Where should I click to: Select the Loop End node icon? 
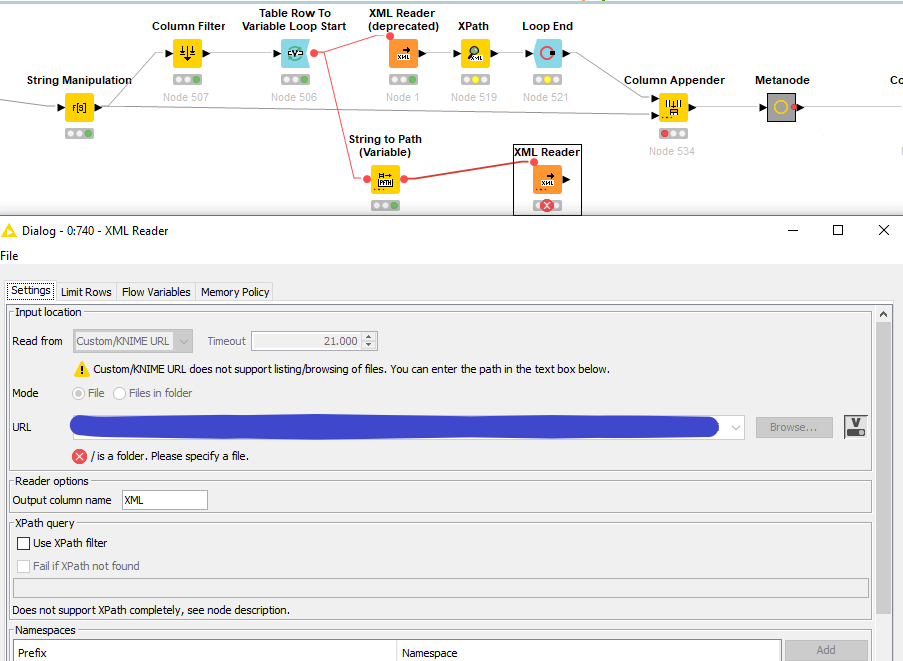[x=547, y=54]
